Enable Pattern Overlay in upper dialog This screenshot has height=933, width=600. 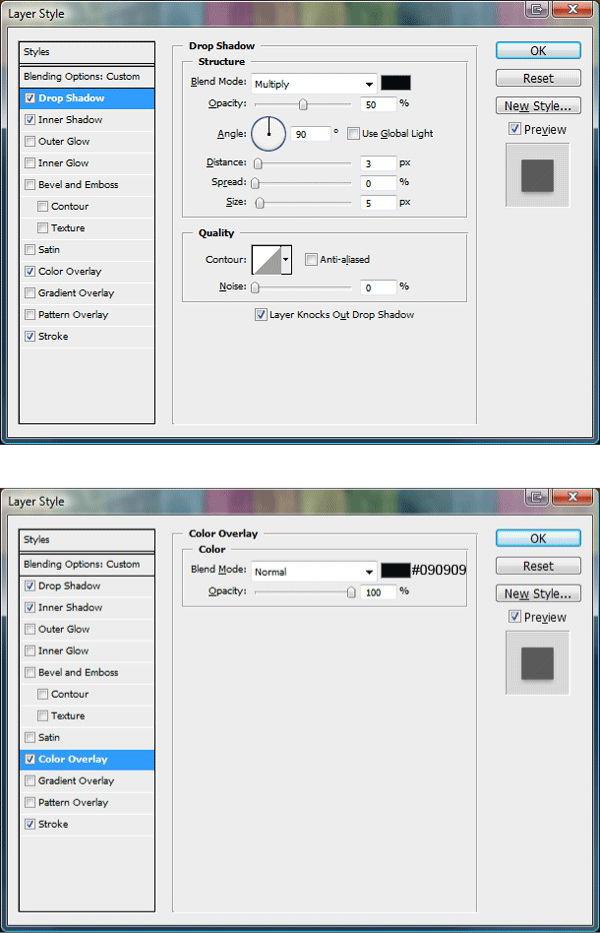(30, 314)
